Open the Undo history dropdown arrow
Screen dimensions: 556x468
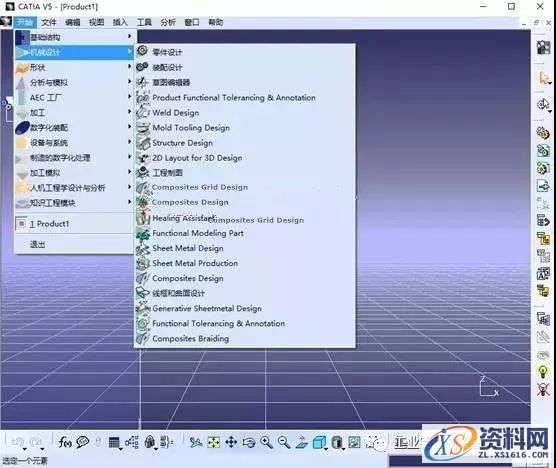(24, 450)
